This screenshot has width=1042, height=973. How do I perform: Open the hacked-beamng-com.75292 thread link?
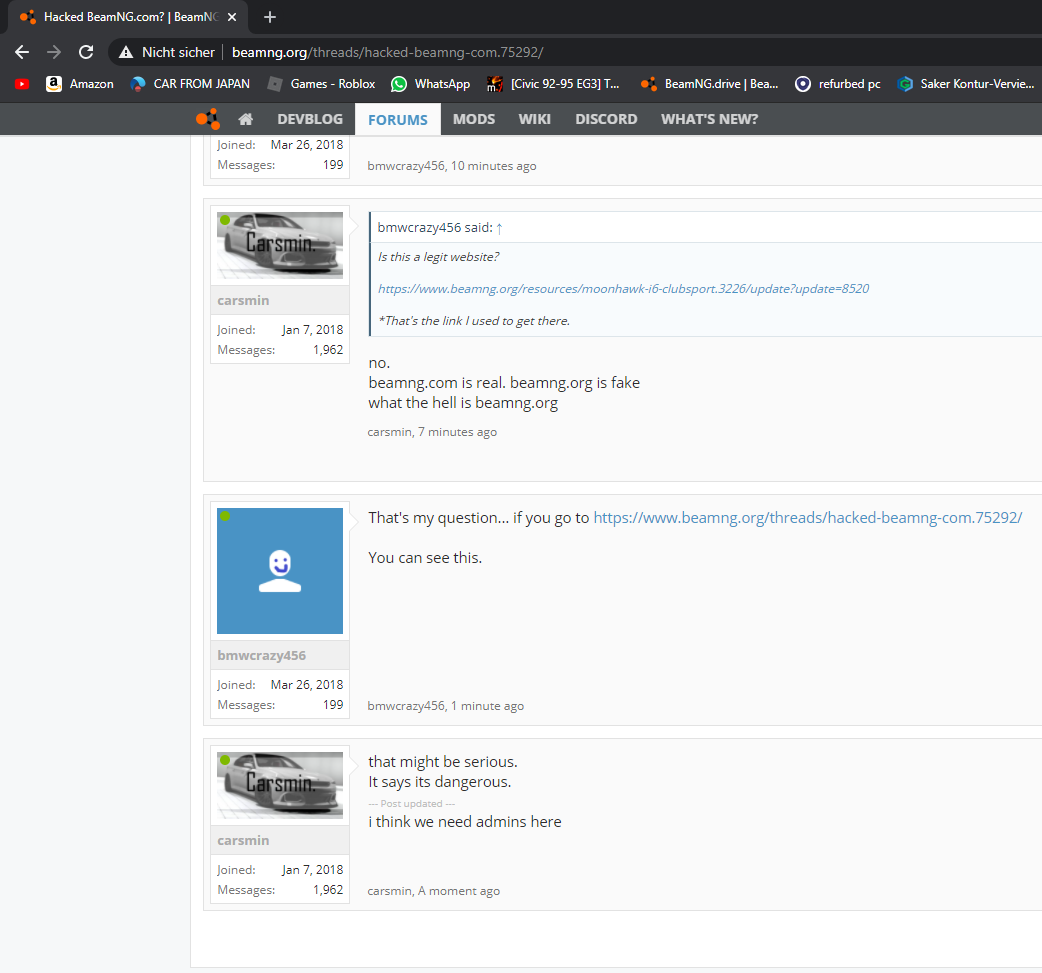tap(807, 518)
